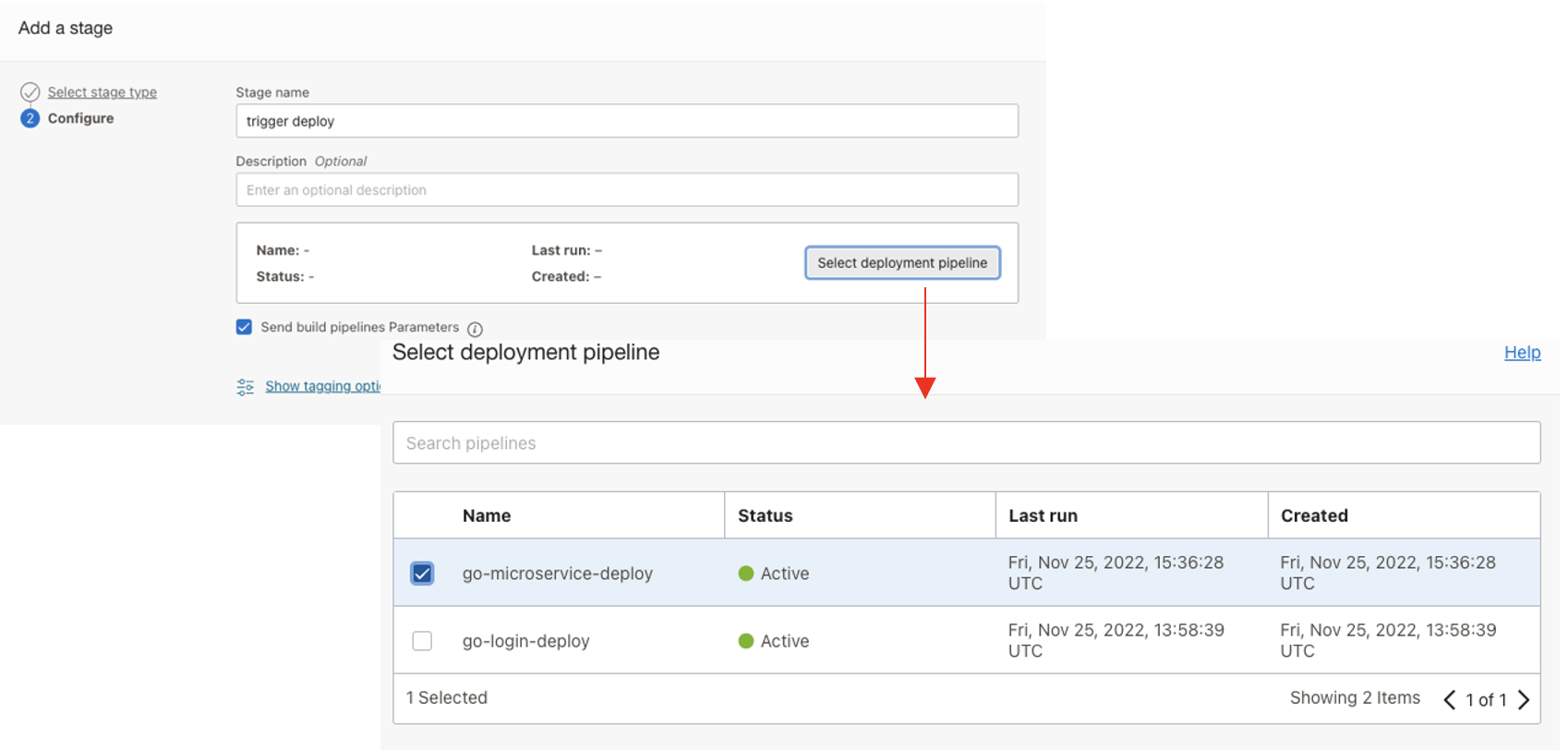Select the Configure step

click(x=81, y=118)
